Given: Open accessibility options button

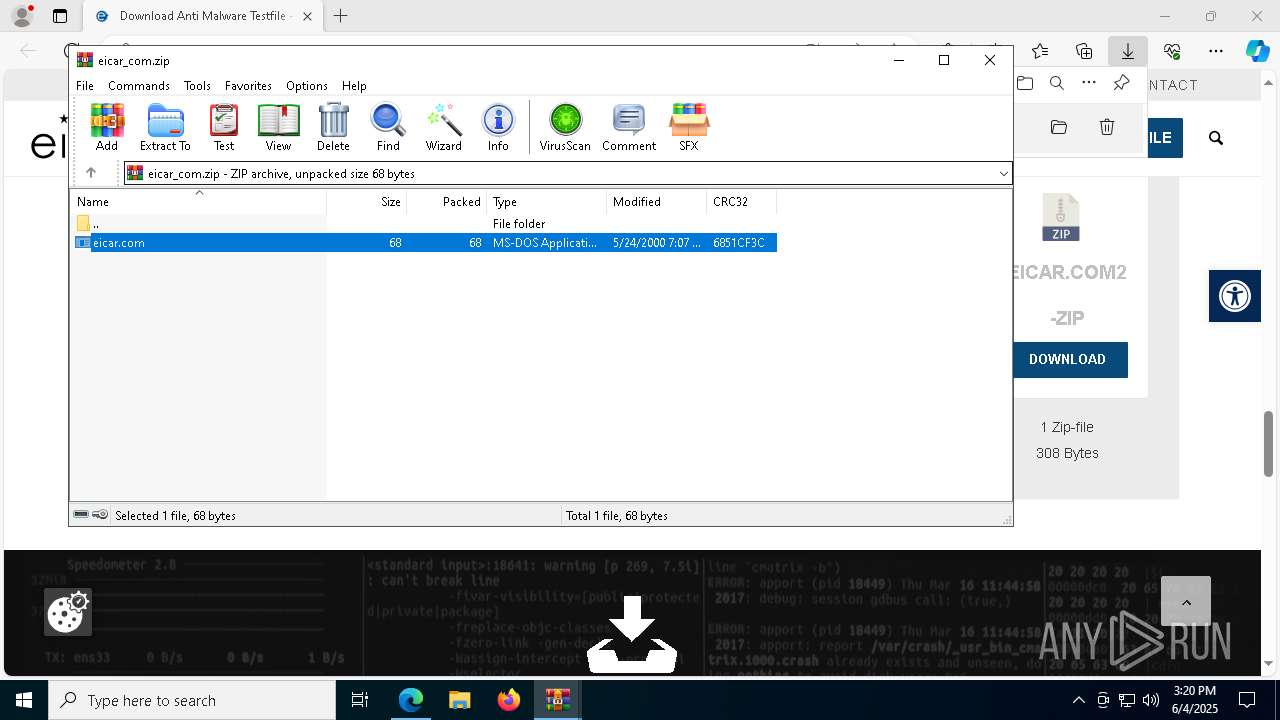Looking at the screenshot, I should (x=1235, y=296).
